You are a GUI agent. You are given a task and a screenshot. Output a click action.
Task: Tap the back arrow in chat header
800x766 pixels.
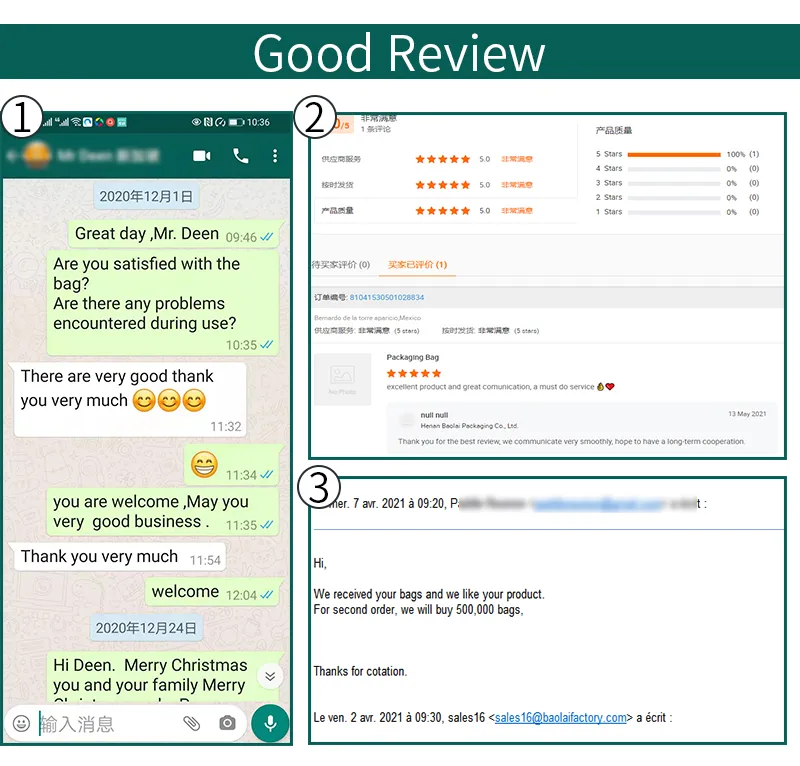tap(12, 156)
